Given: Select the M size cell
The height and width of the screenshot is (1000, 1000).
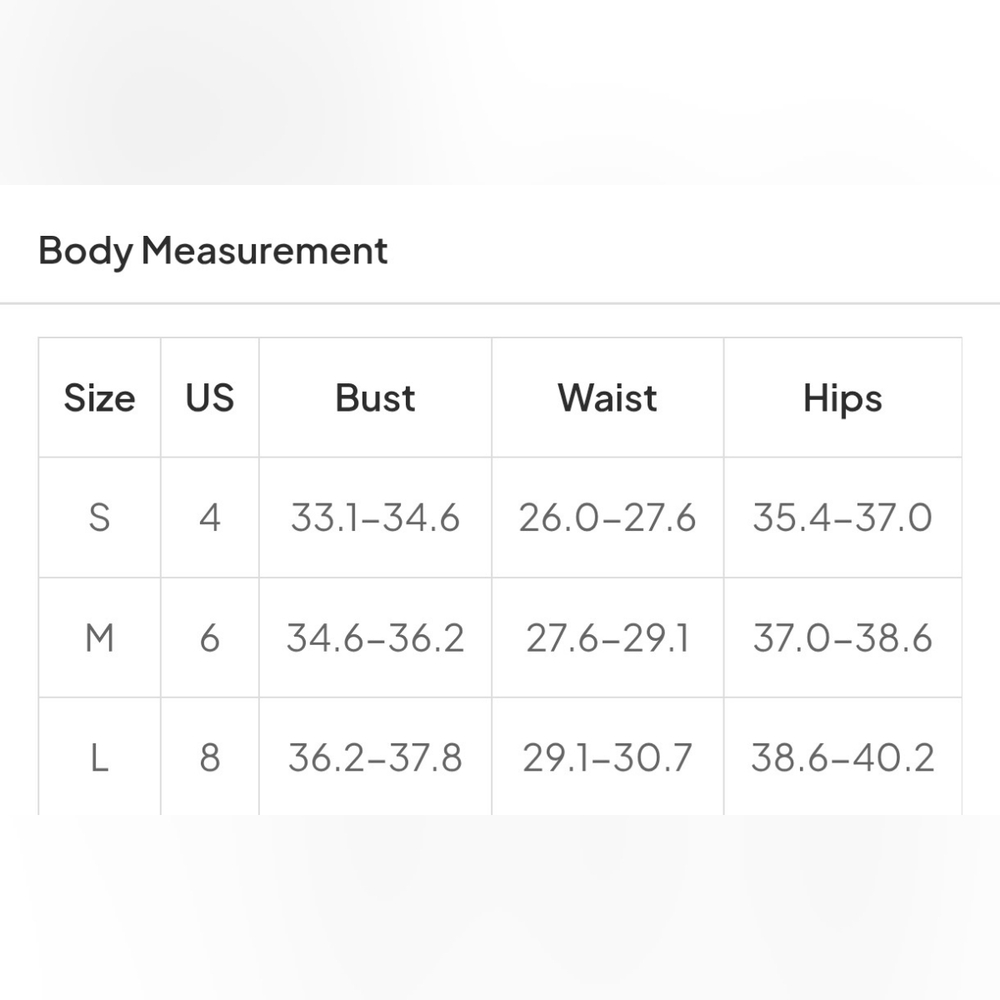Looking at the screenshot, I should 99,638.
